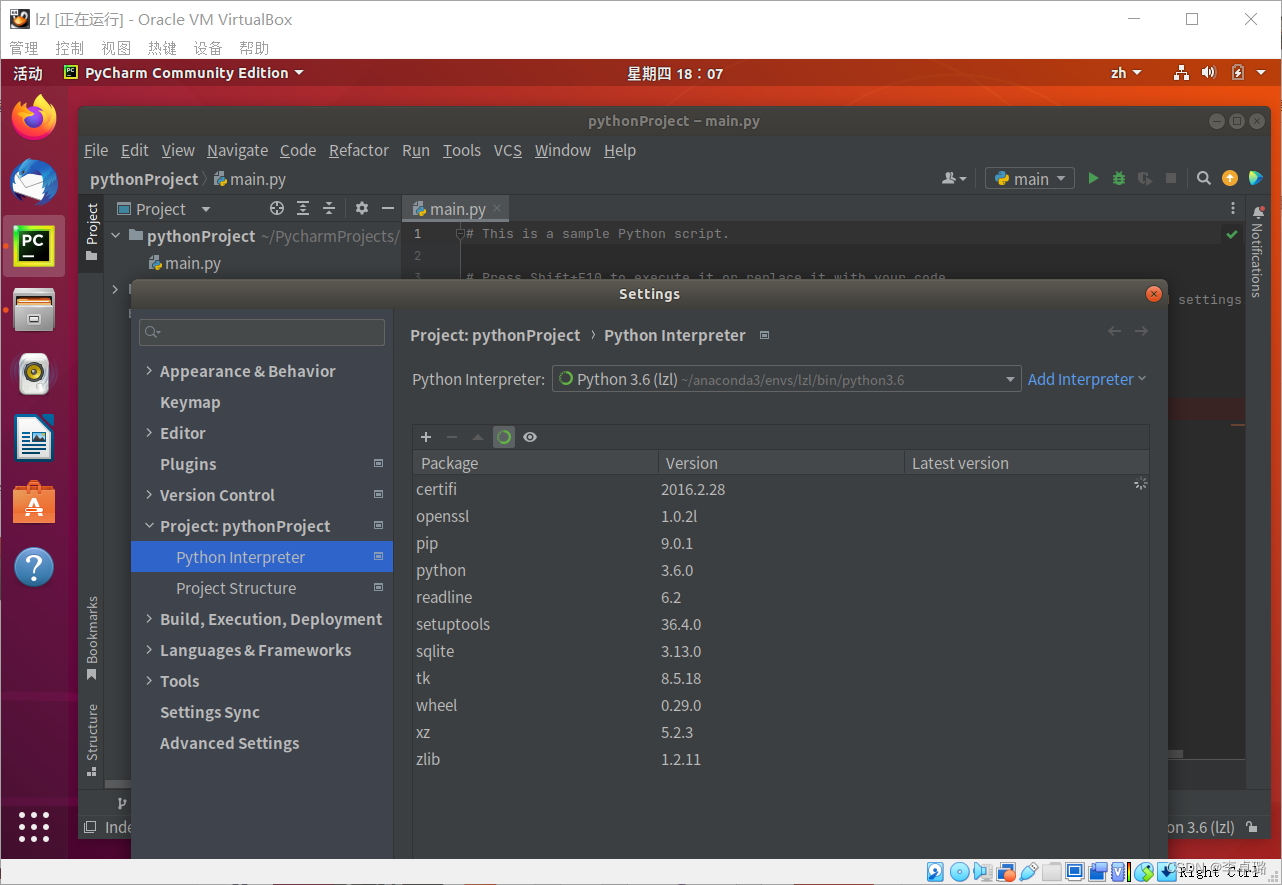Click the Run with Coverage icon
1282x885 pixels.
[1145, 178]
